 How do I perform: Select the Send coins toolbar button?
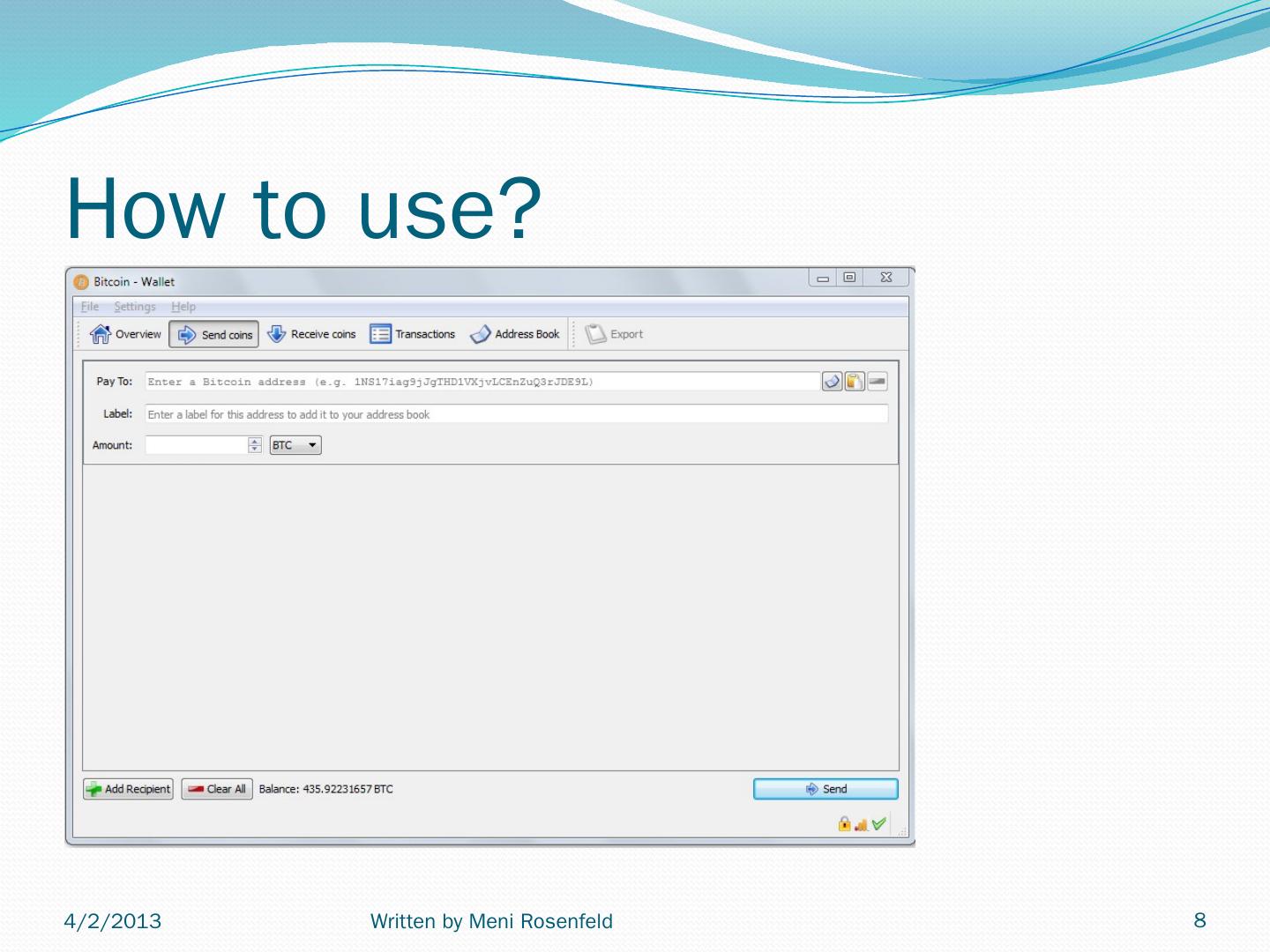pyautogui.click(x=214, y=334)
